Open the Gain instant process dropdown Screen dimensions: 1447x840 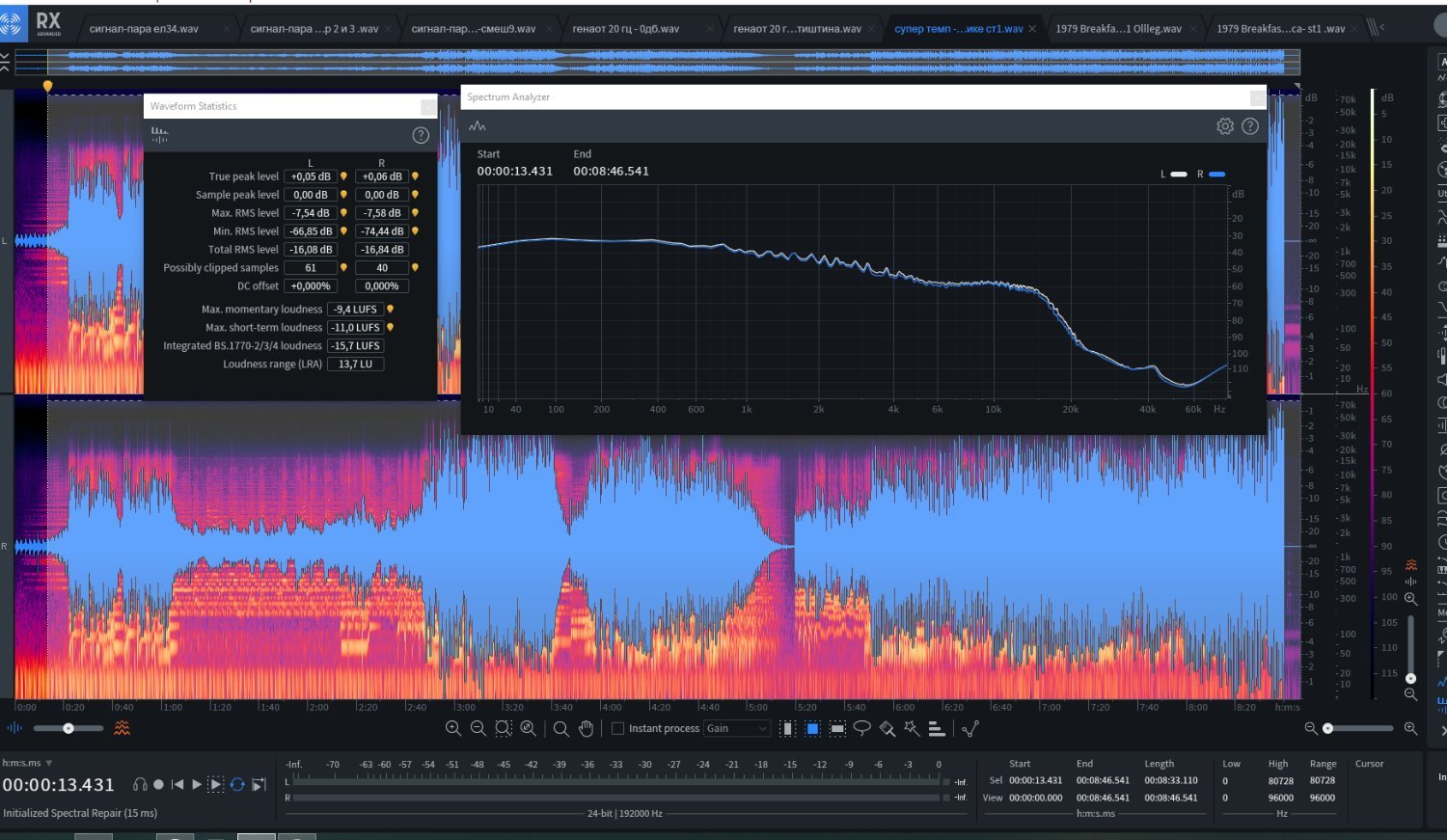pos(737,729)
